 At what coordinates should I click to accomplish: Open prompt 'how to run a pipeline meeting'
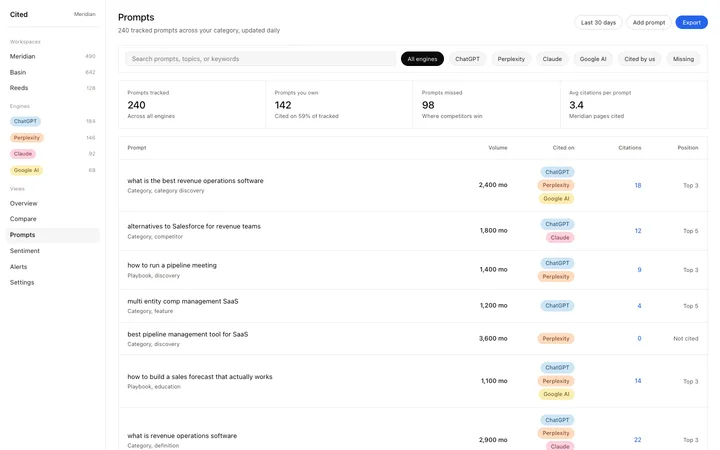(x=172, y=265)
